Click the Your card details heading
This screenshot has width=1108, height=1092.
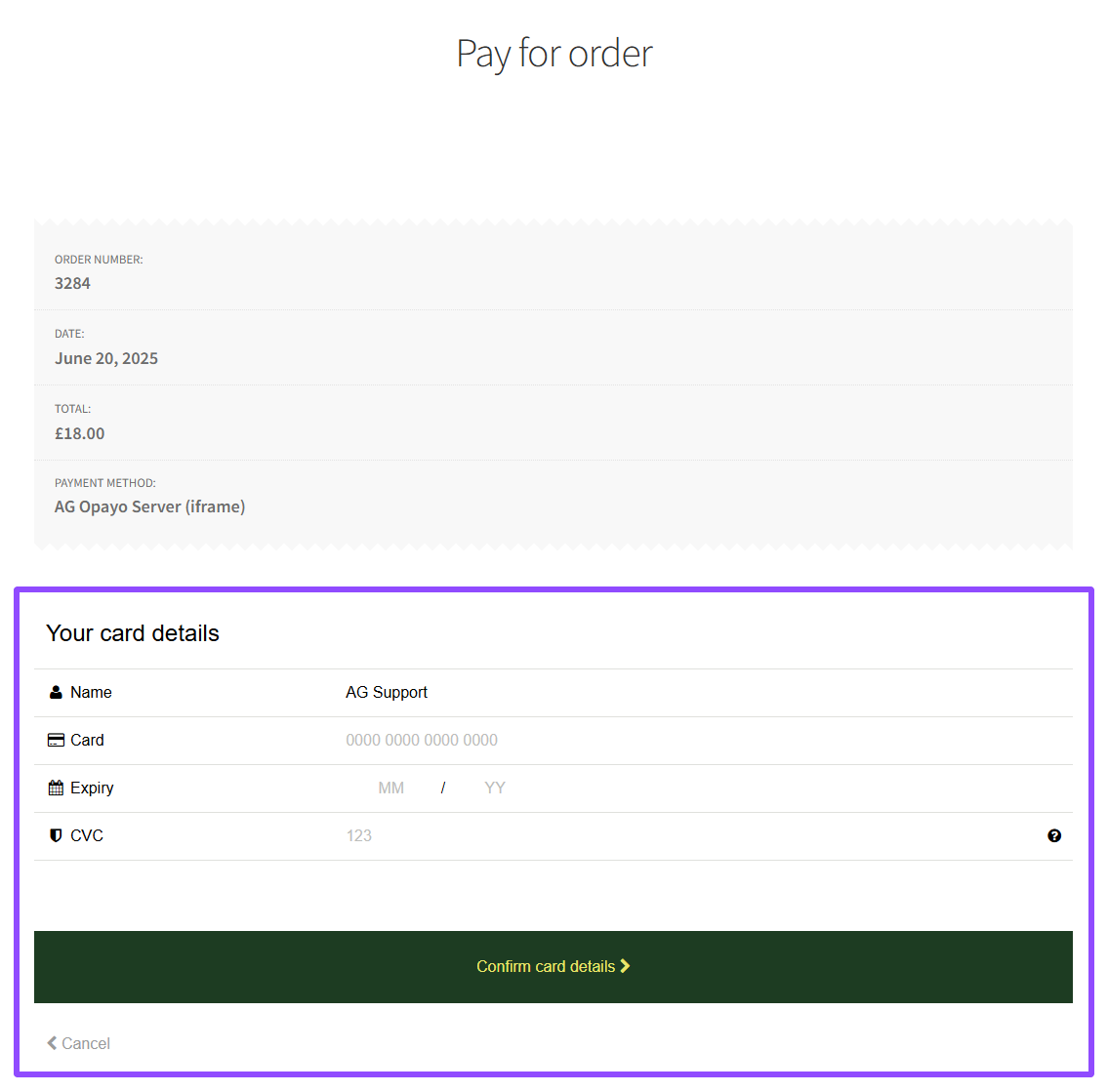coord(132,633)
